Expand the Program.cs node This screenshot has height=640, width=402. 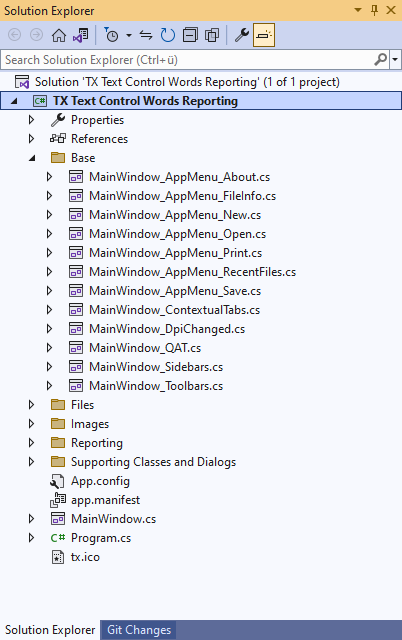[31, 538]
